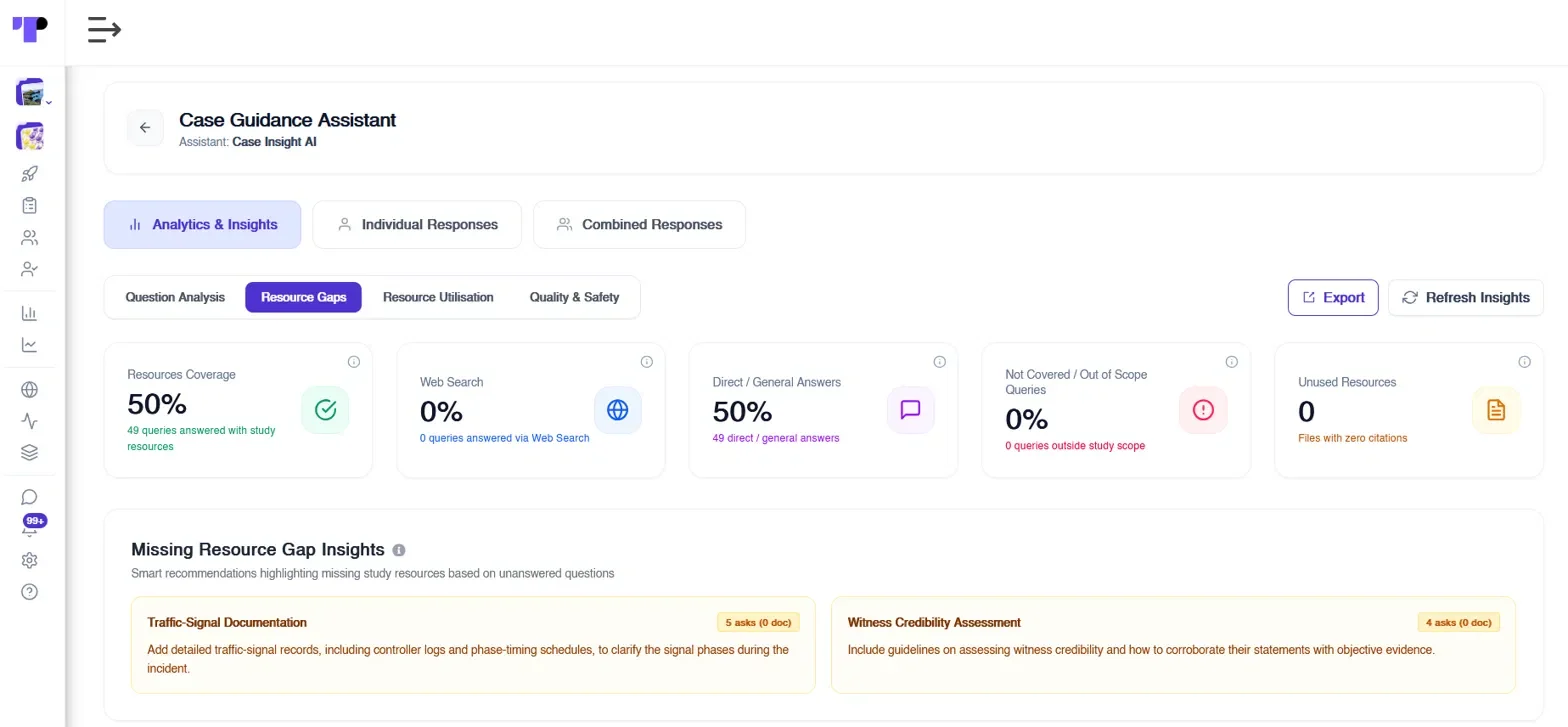Open notifications with the 99+ badge
Image resolution: width=1568 pixels, height=727 pixels.
(31, 527)
